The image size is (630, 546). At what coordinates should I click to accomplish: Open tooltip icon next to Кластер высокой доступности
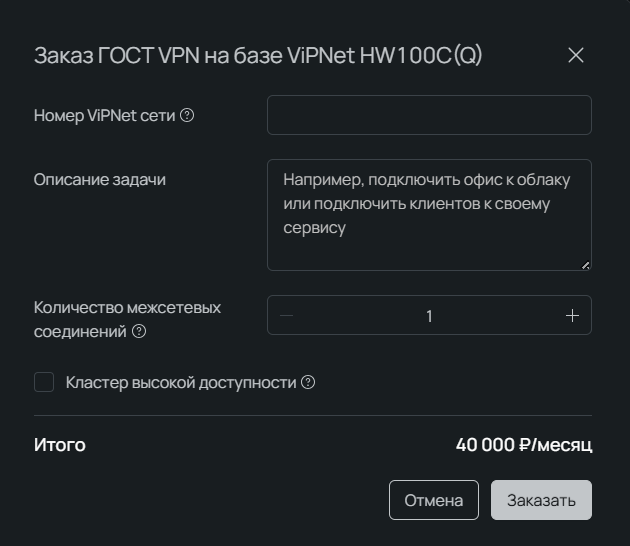pos(308,382)
